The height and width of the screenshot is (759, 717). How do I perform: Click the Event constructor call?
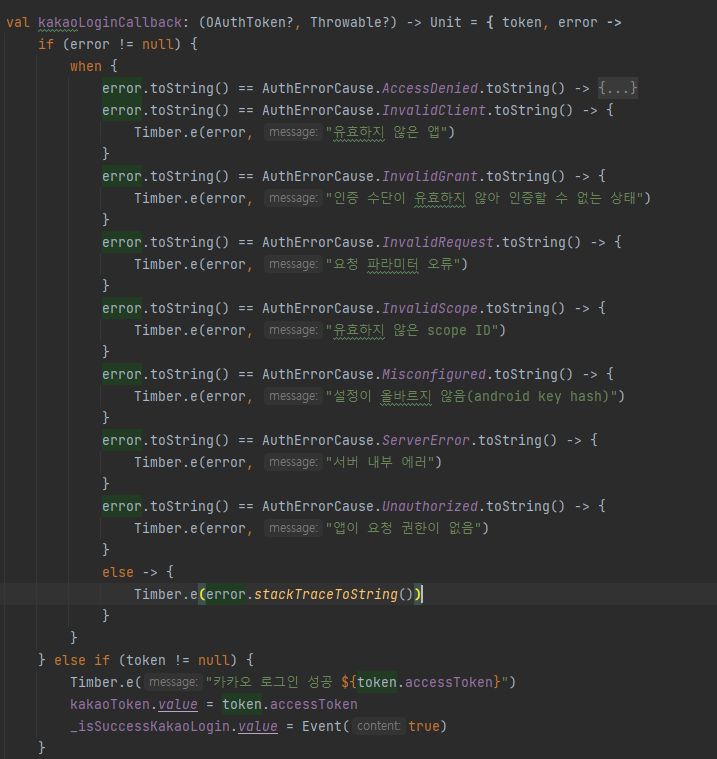[321, 726]
